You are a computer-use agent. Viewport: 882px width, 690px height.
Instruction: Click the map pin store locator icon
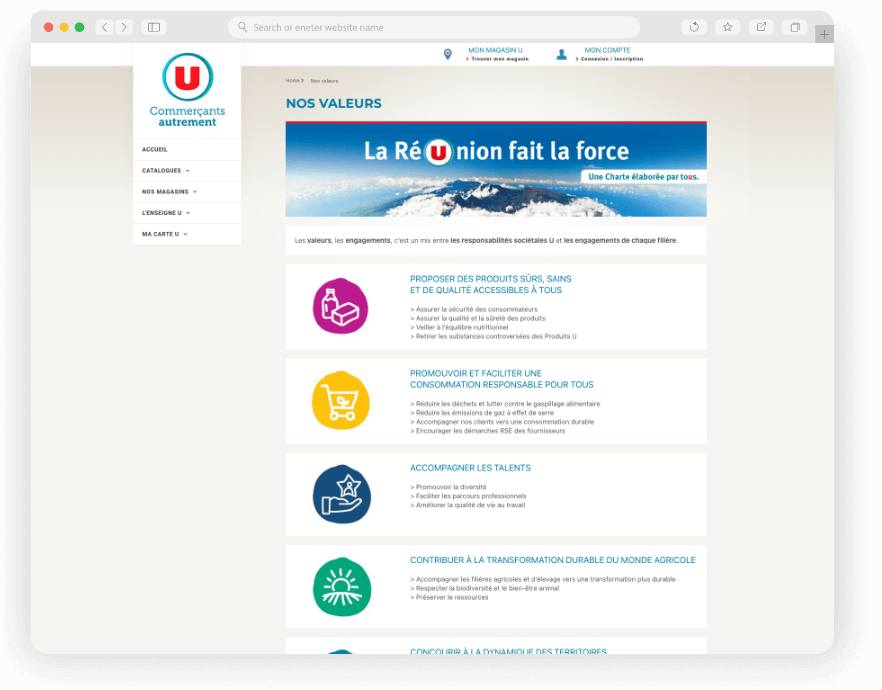point(448,54)
